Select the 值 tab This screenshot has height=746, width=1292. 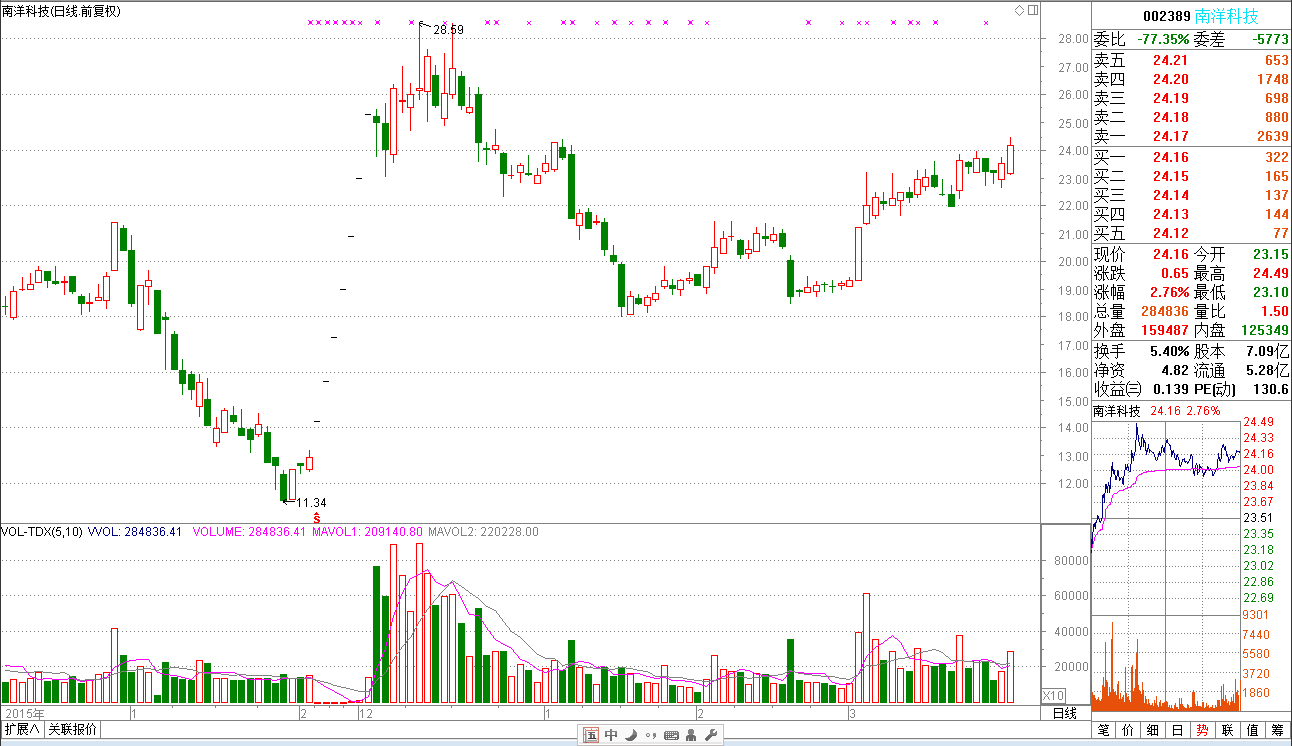coord(1254,730)
